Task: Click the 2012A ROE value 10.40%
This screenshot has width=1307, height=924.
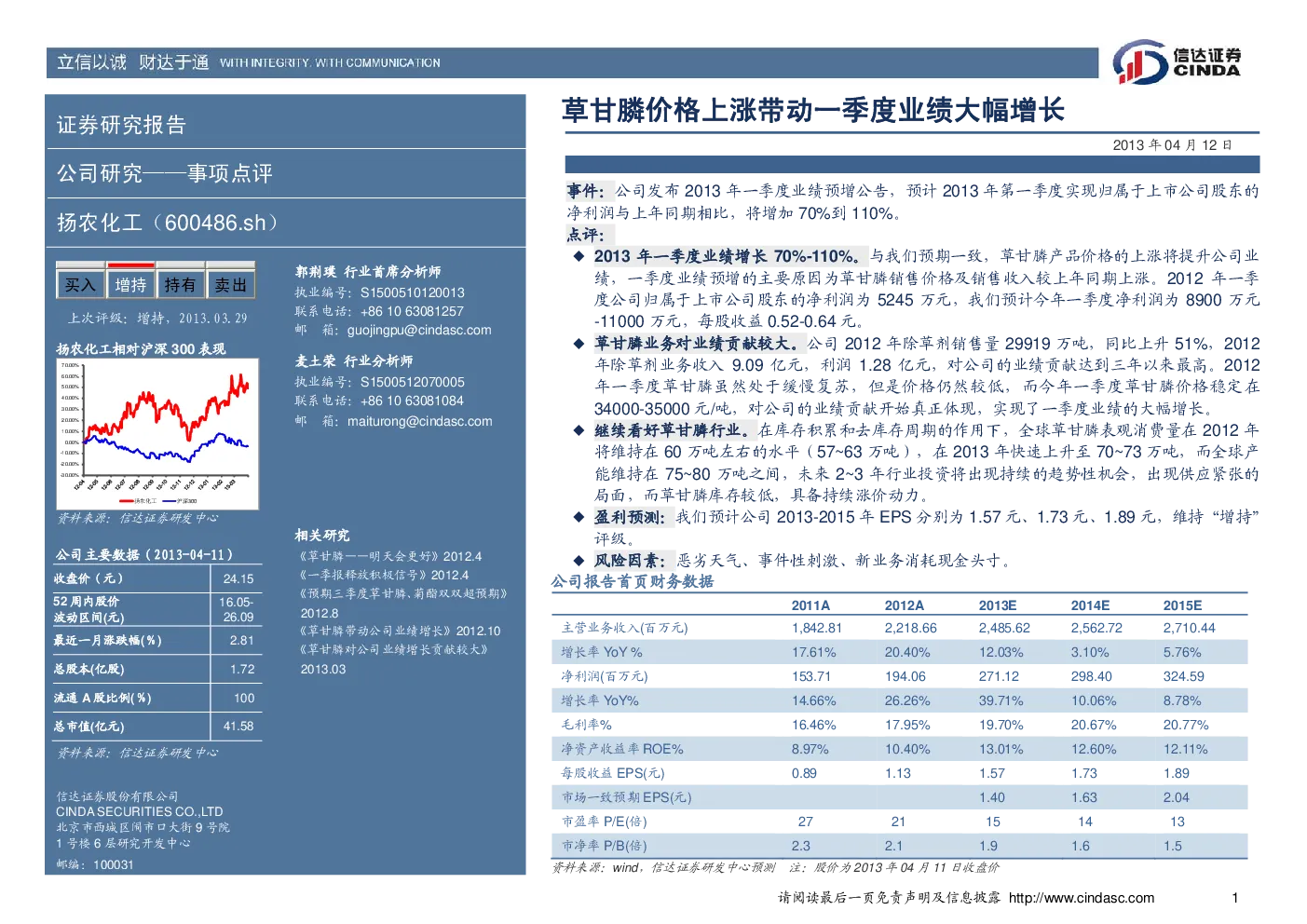Action: click(907, 749)
